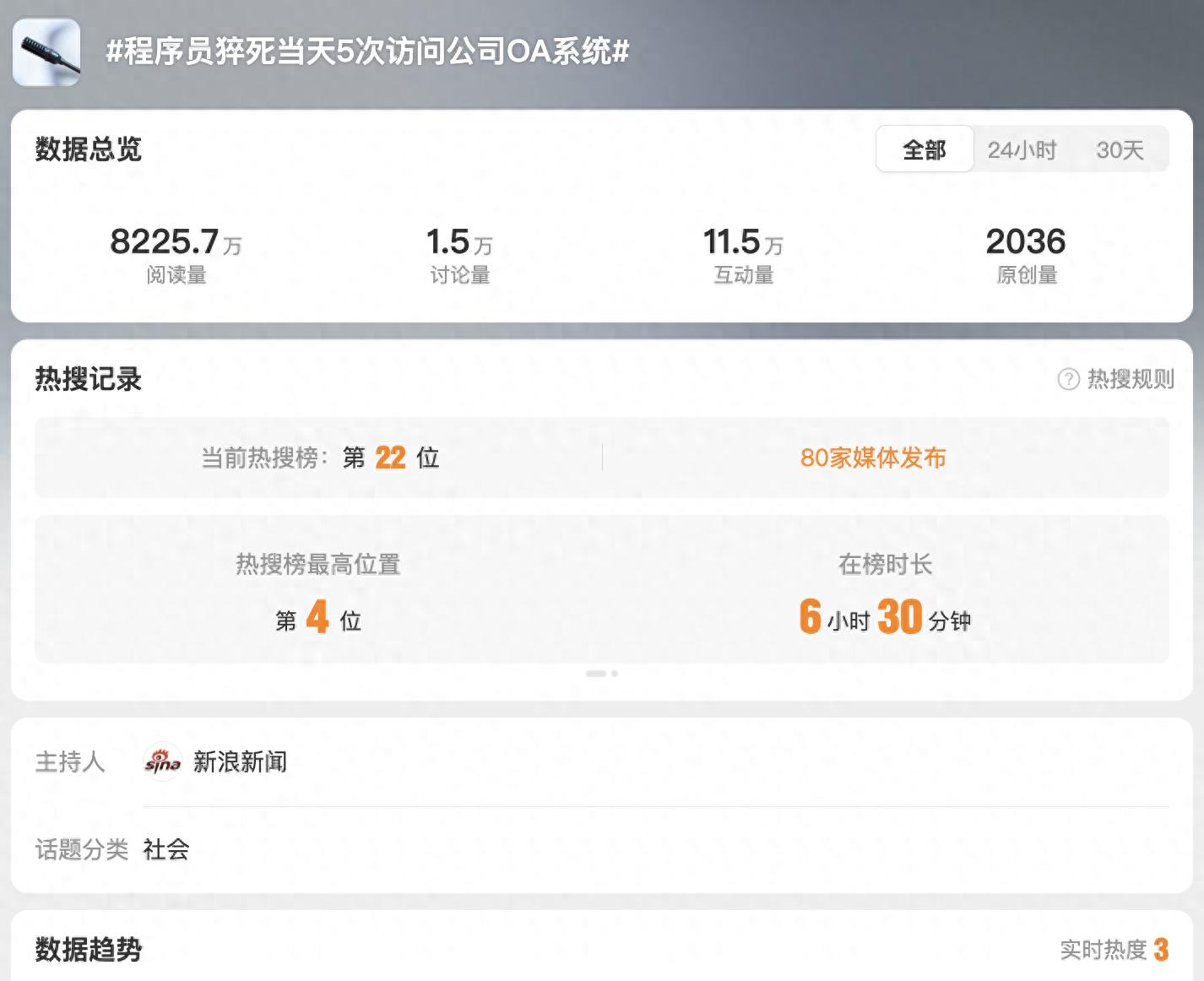Image resolution: width=1204 pixels, height=981 pixels.
Task: Click the active carousel page indicator
Action: tap(595, 674)
